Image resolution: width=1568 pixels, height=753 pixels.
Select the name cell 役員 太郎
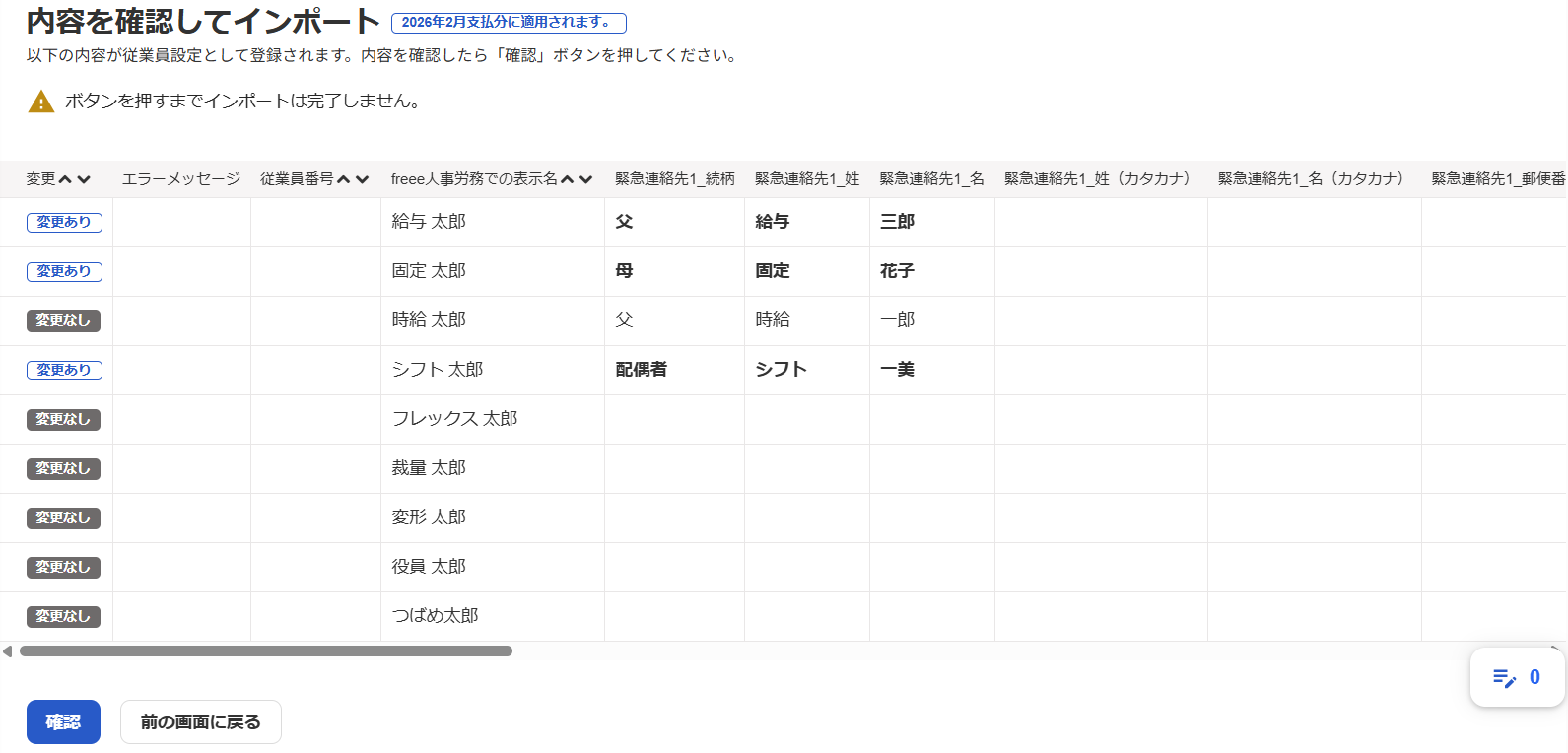pos(493,568)
